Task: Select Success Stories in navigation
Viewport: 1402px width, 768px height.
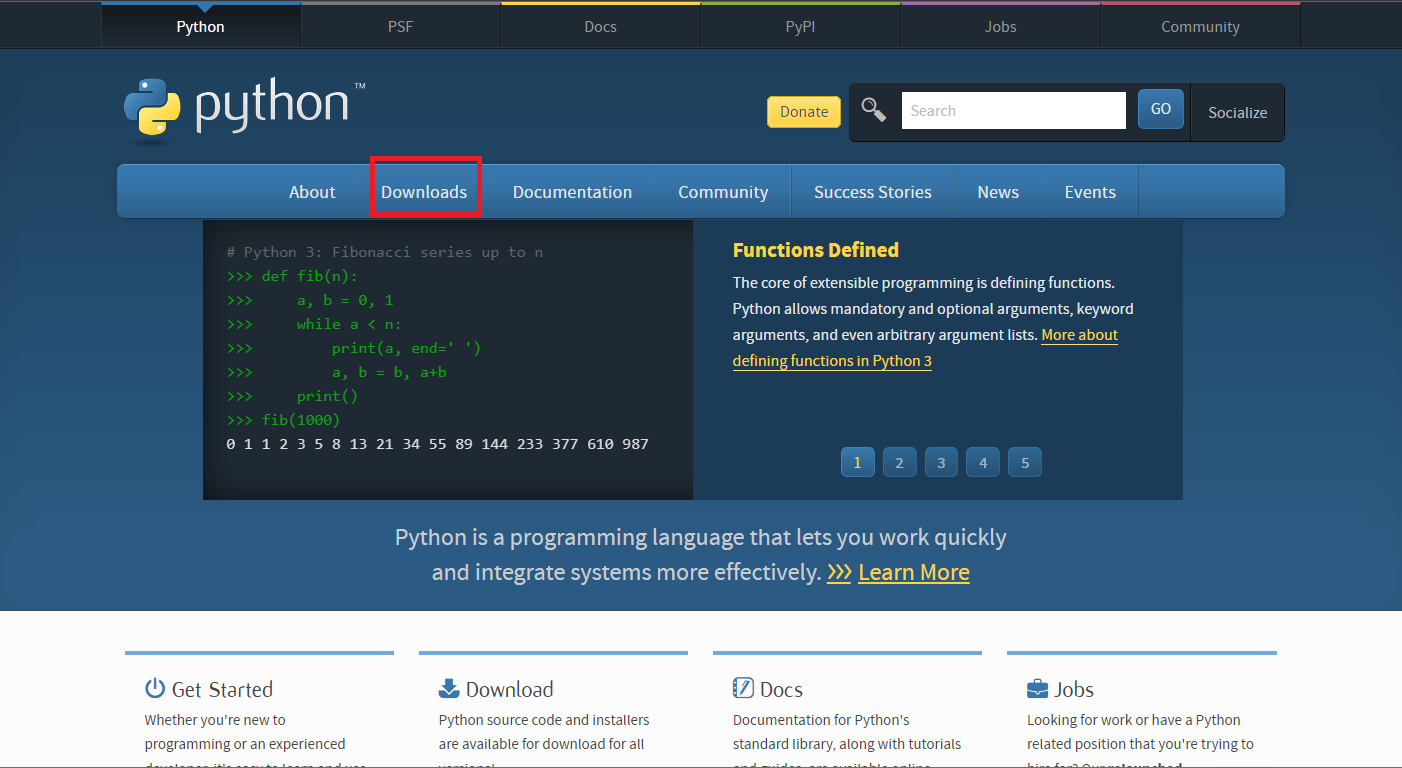Action: 872,192
